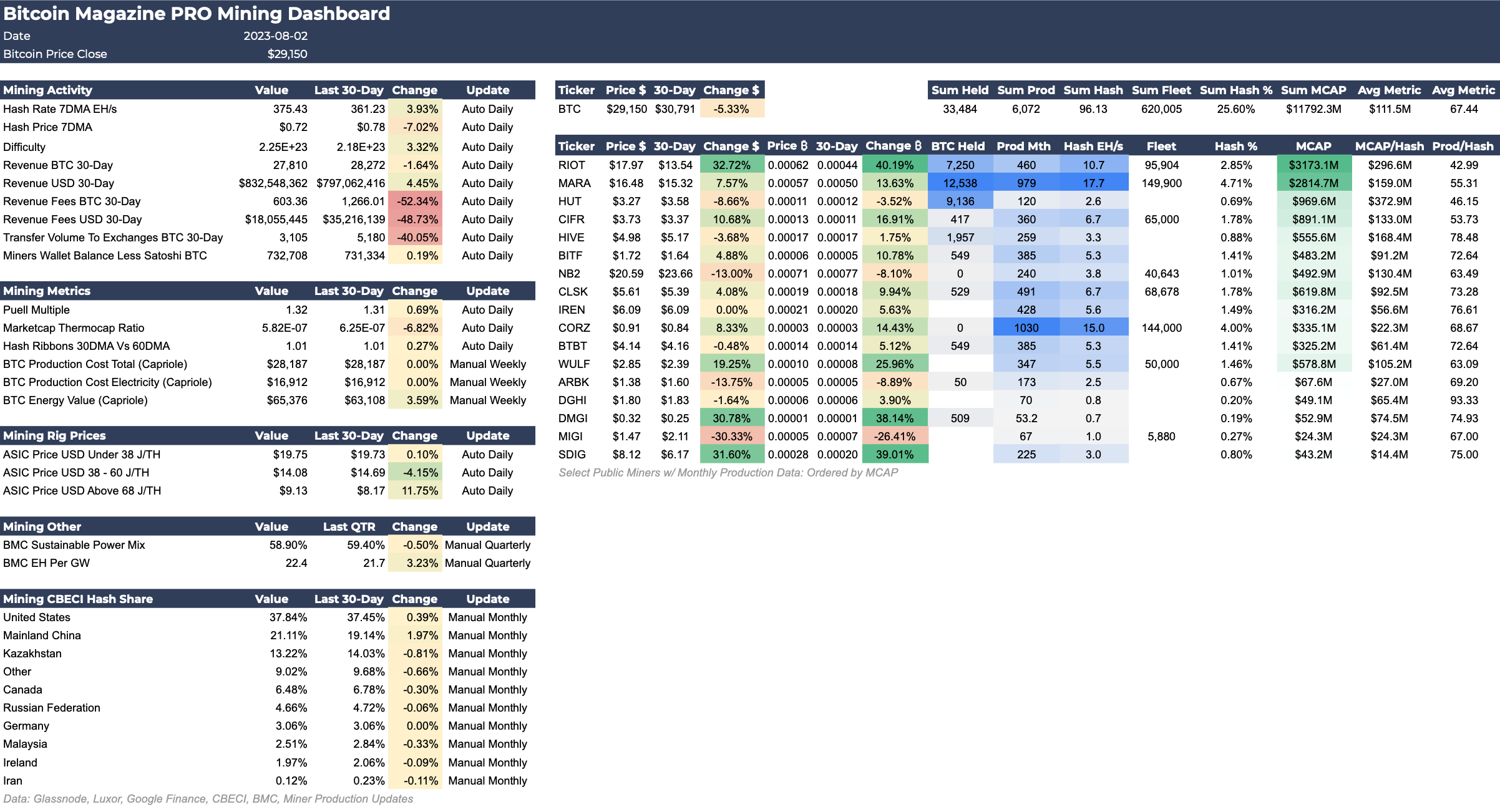Click the Mining Other section header
Image resolution: width=1500 pixels, height=812 pixels.
click(42, 526)
